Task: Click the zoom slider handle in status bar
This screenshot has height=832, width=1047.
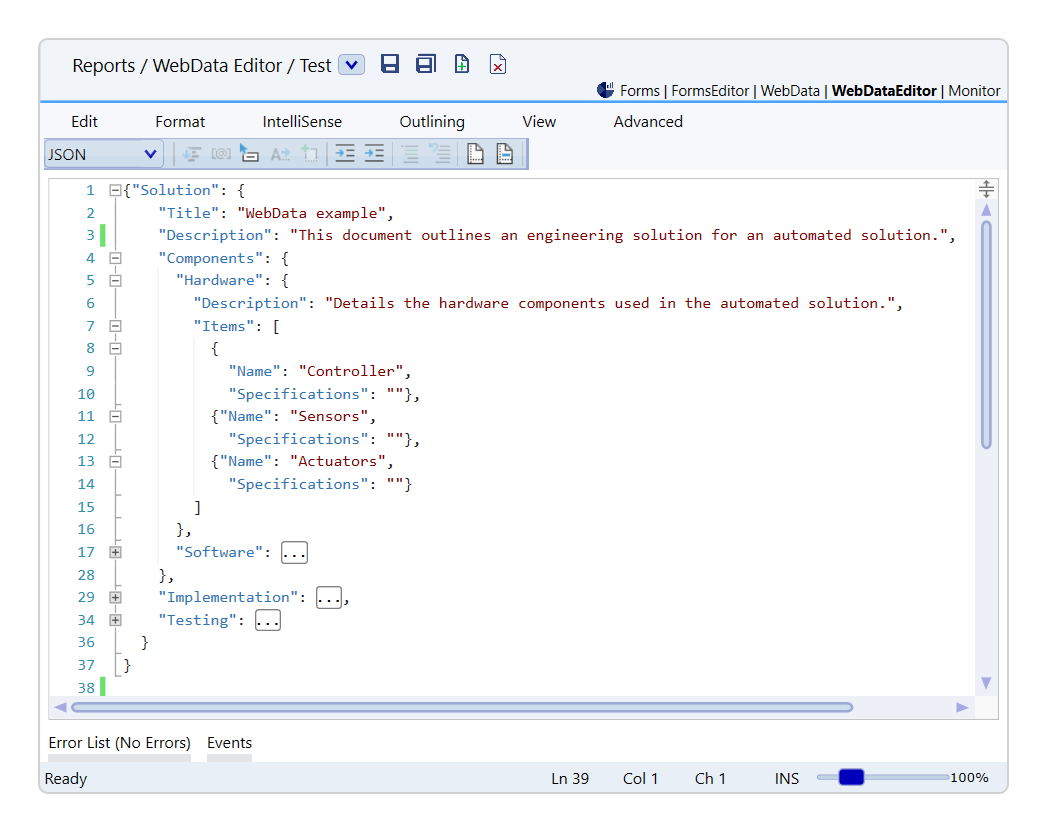Action: tap(851, 778)
